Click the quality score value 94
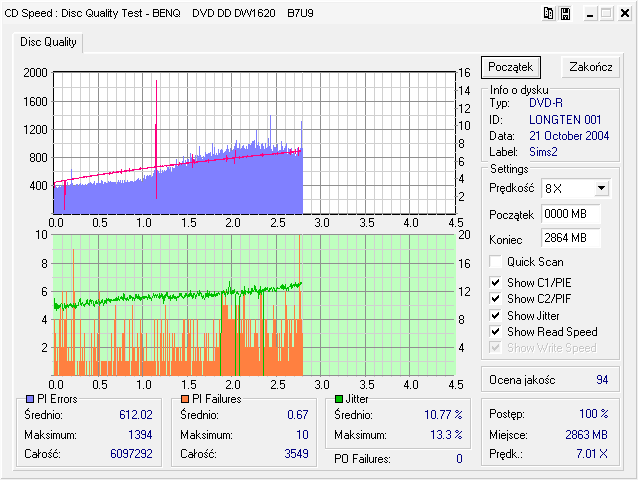 pyautogui.click(x=602, y=380)
